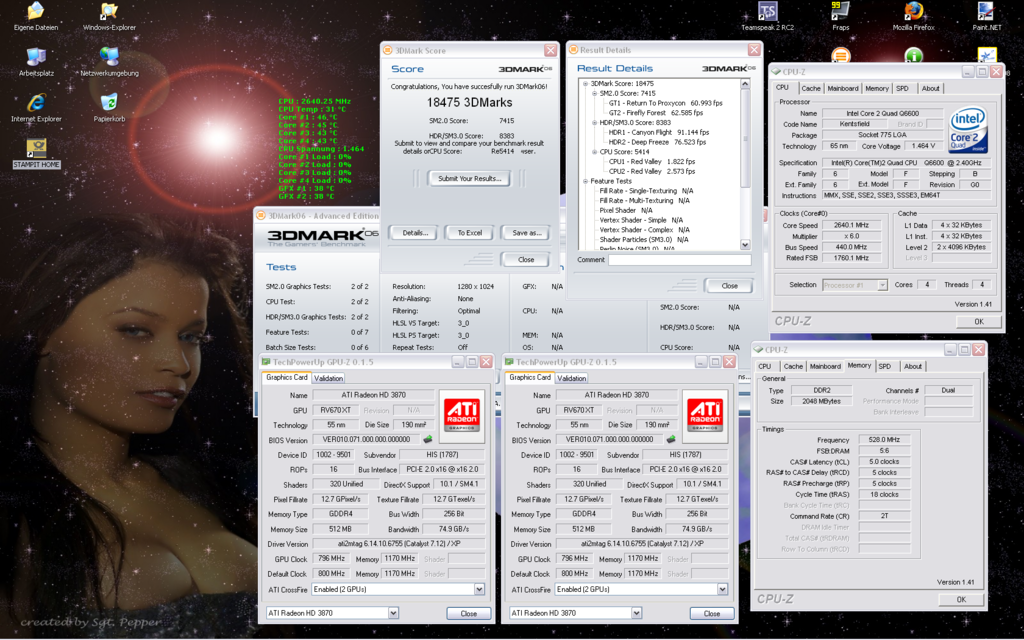Viewport: 1024px width, 640px height.
Task: Click Result Details scrollbar down arrow
Action: (x=745, y=244)
